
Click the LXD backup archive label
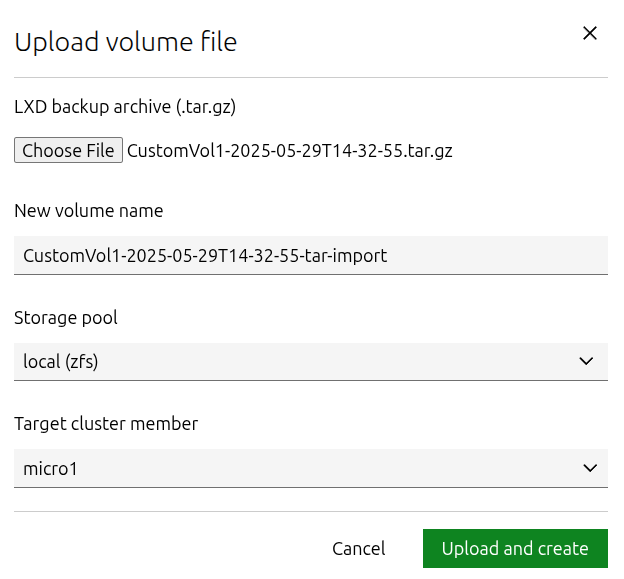(x=125, y=105)
